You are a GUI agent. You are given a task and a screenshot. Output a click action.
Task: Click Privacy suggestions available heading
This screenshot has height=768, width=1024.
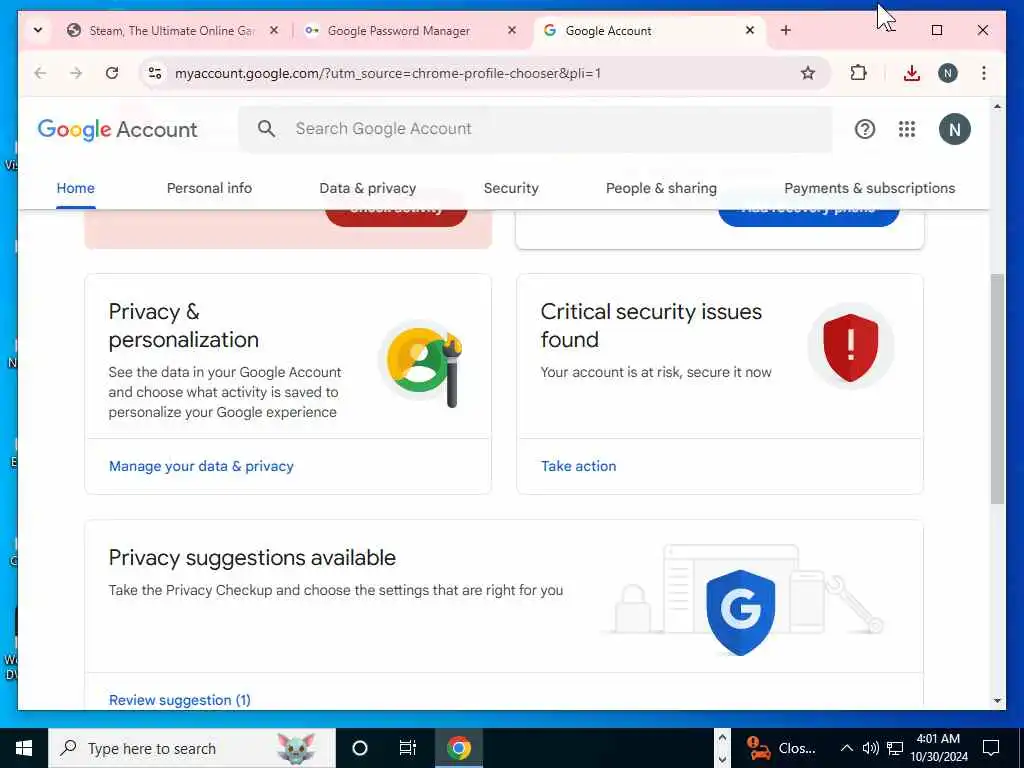click(x=252, y=558)
